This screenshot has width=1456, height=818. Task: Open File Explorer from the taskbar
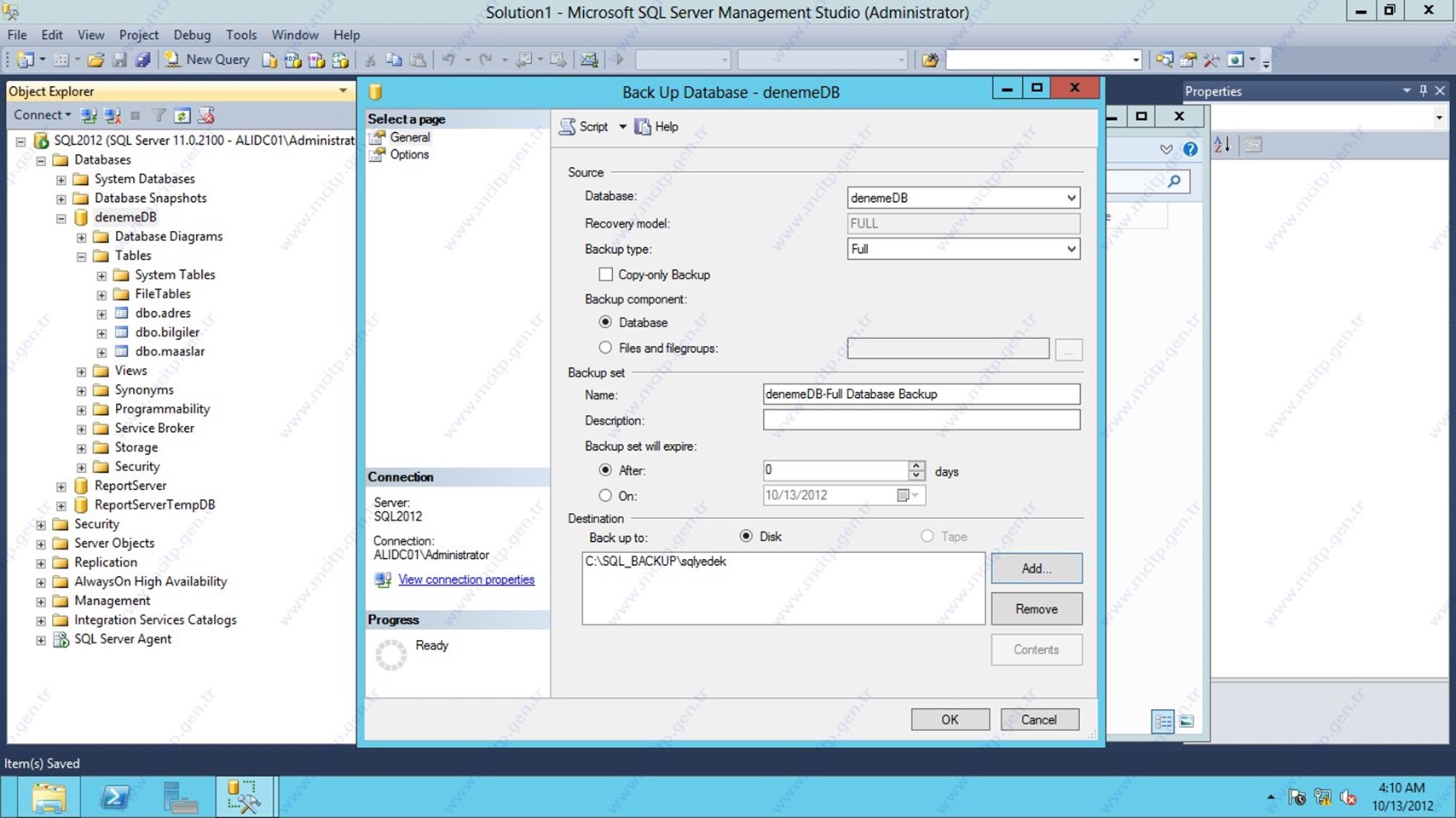(x=49, y=798)
